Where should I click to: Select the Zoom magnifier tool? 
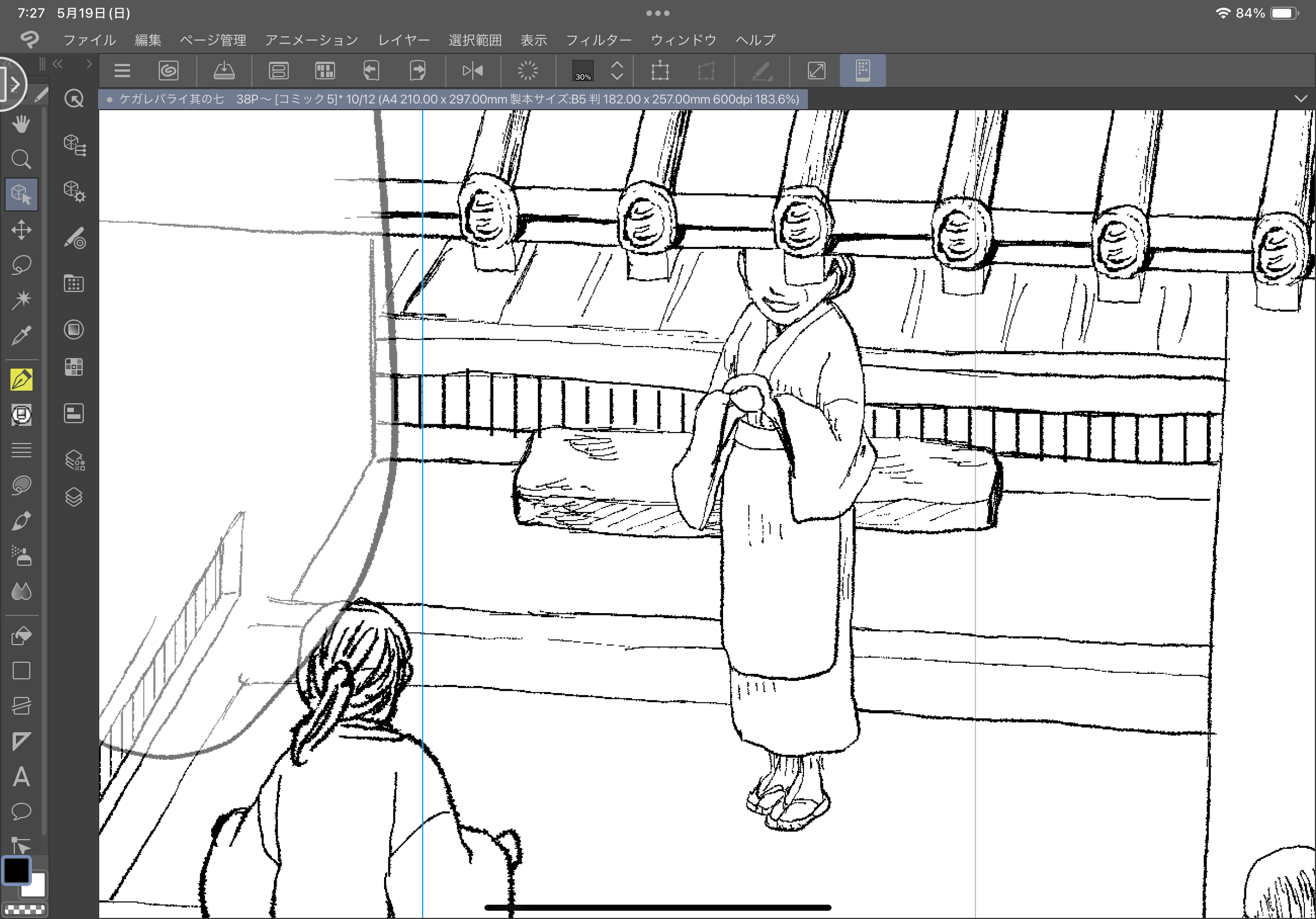[21, 159]
